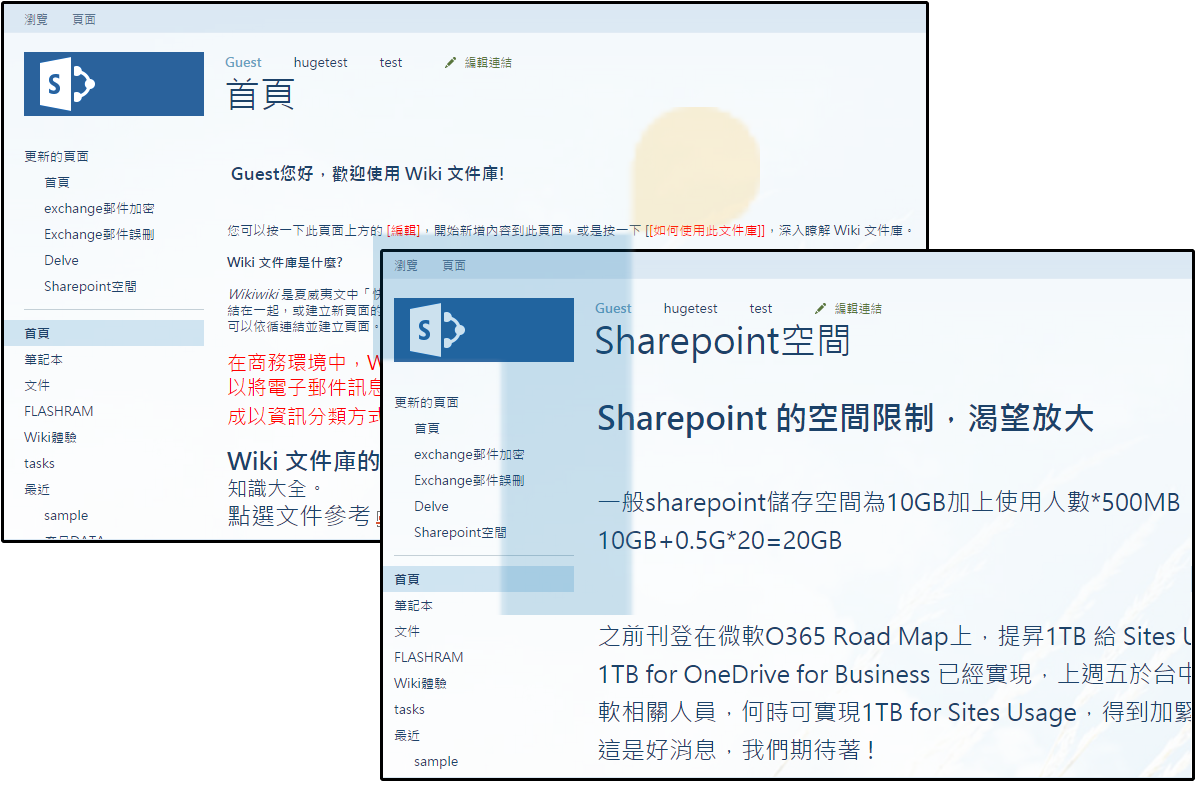Open exchange郵件加密 in the back window sidebar
Screen dimensions: 1200x800
[x=99, y=208]
